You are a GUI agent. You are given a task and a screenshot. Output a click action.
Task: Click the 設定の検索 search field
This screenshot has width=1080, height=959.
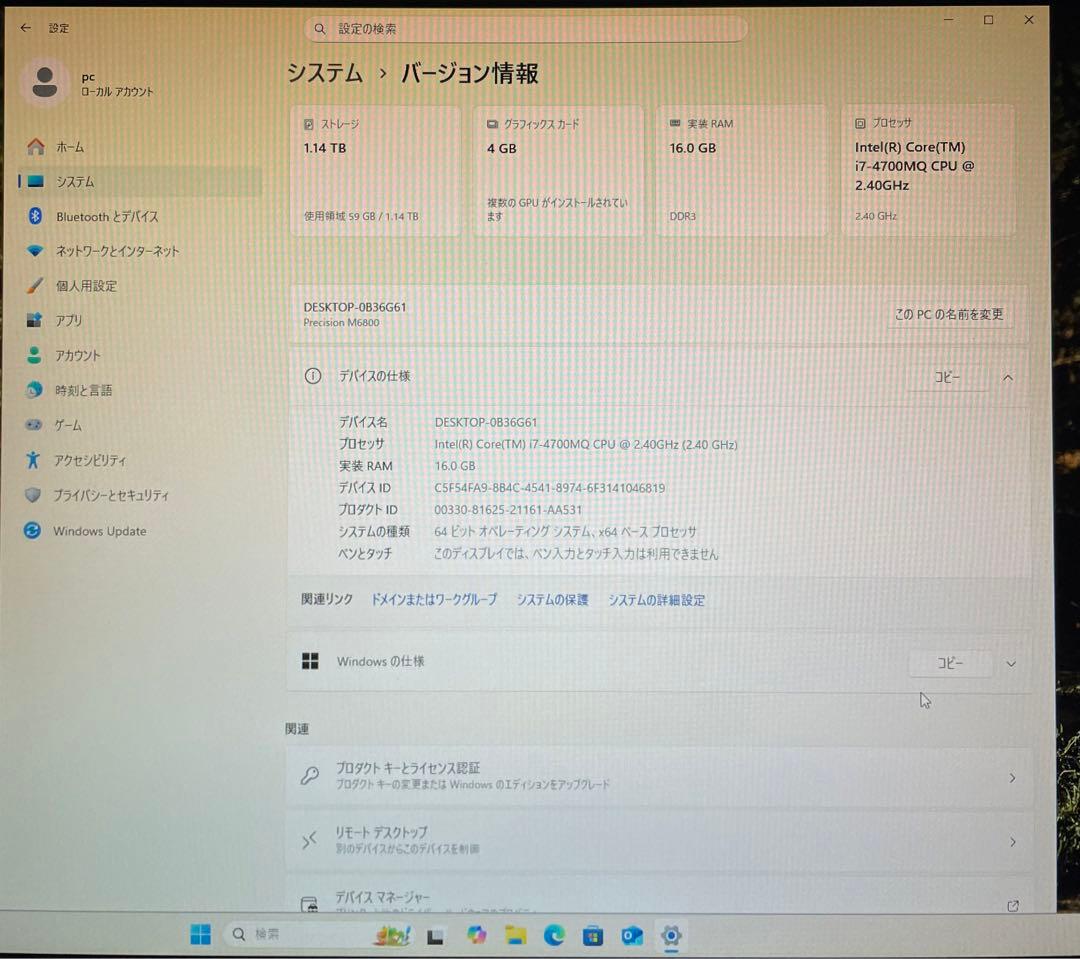point(527,29)
